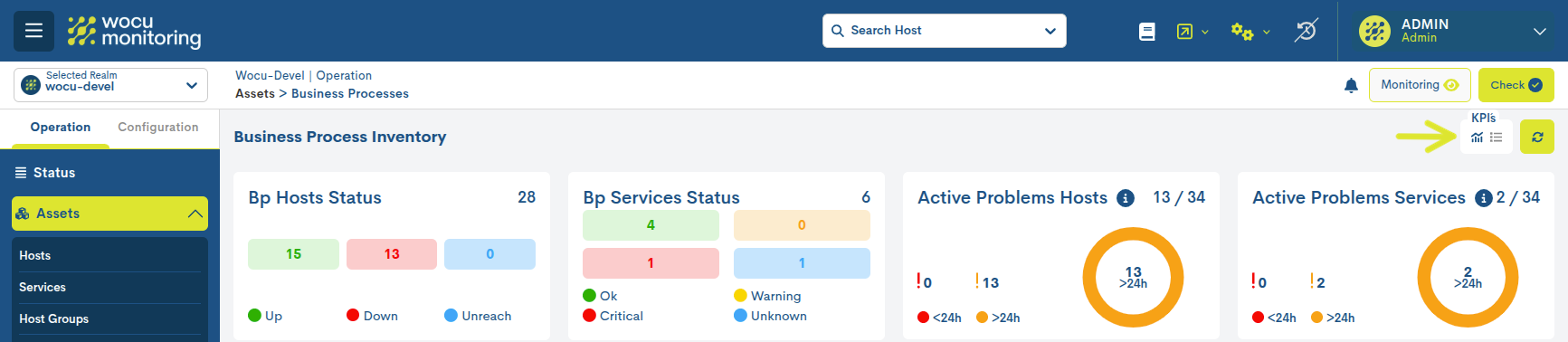1568x342 pixels.
Task: Click the Business Processes breadcrumb
Action: pyautogui.click(x=350, y=94)
